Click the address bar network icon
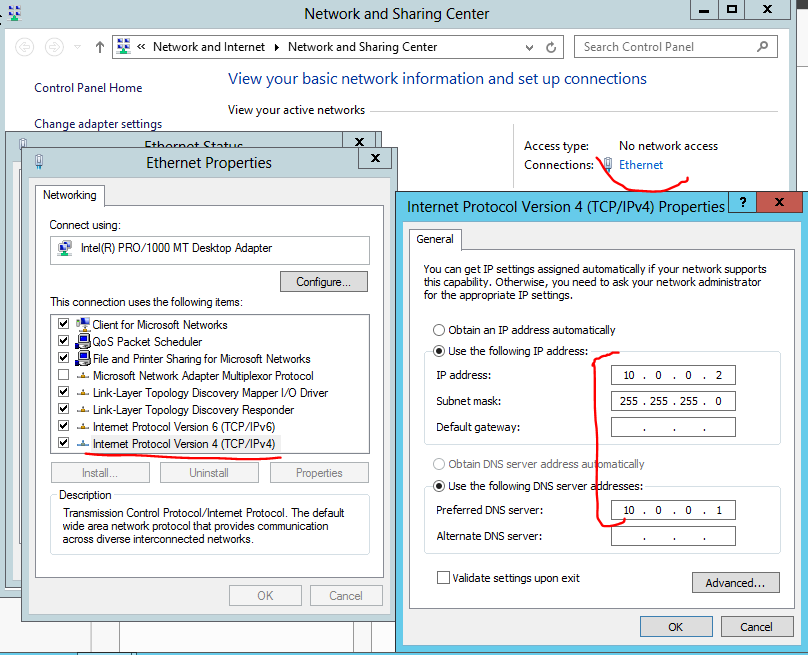808x655 pixels. [x=124, y=46]
